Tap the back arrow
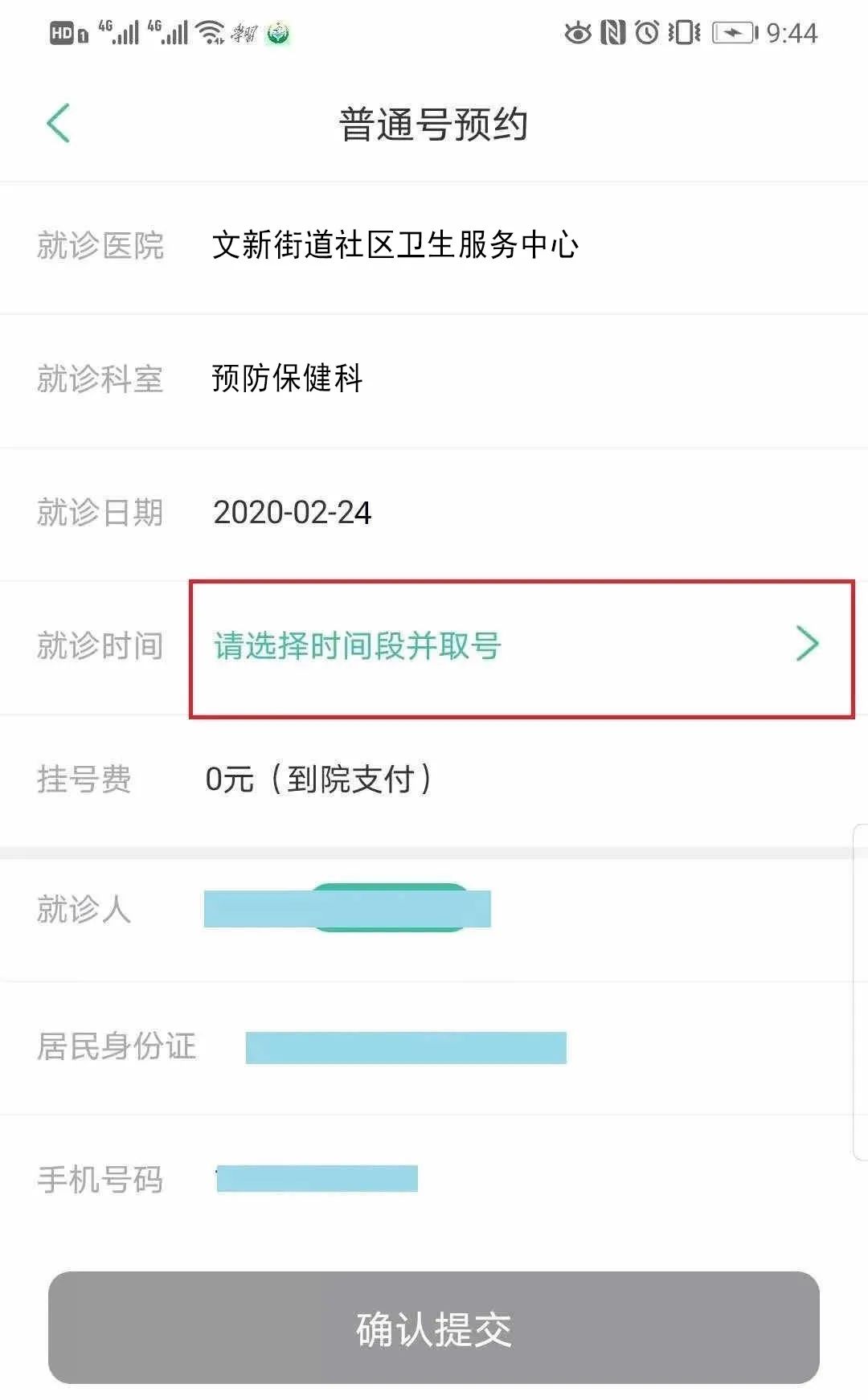 [59, 124]
